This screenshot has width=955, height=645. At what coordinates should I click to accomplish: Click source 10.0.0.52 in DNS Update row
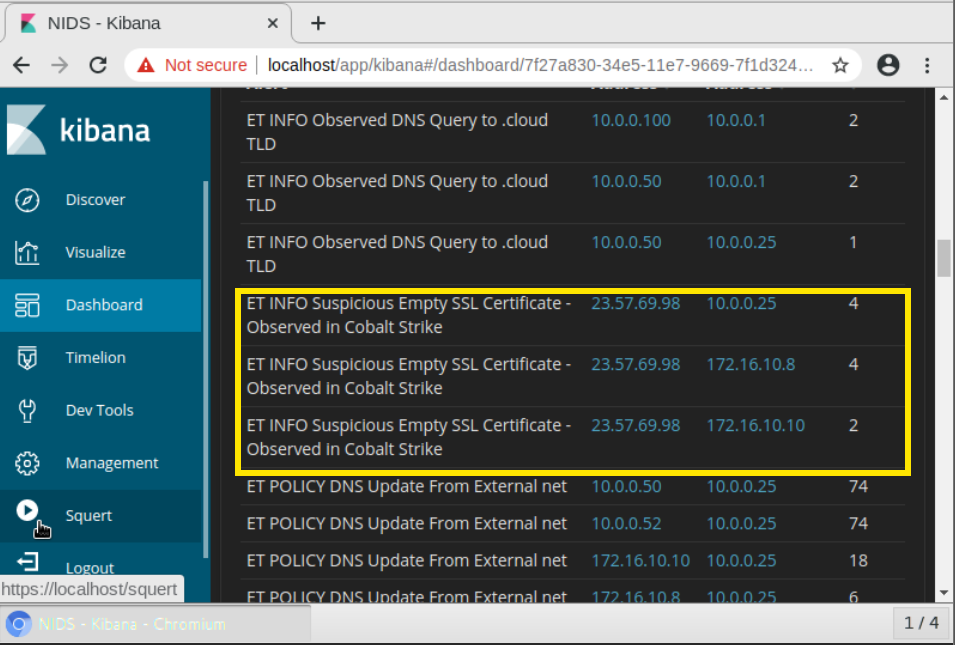tap(626, 524)
